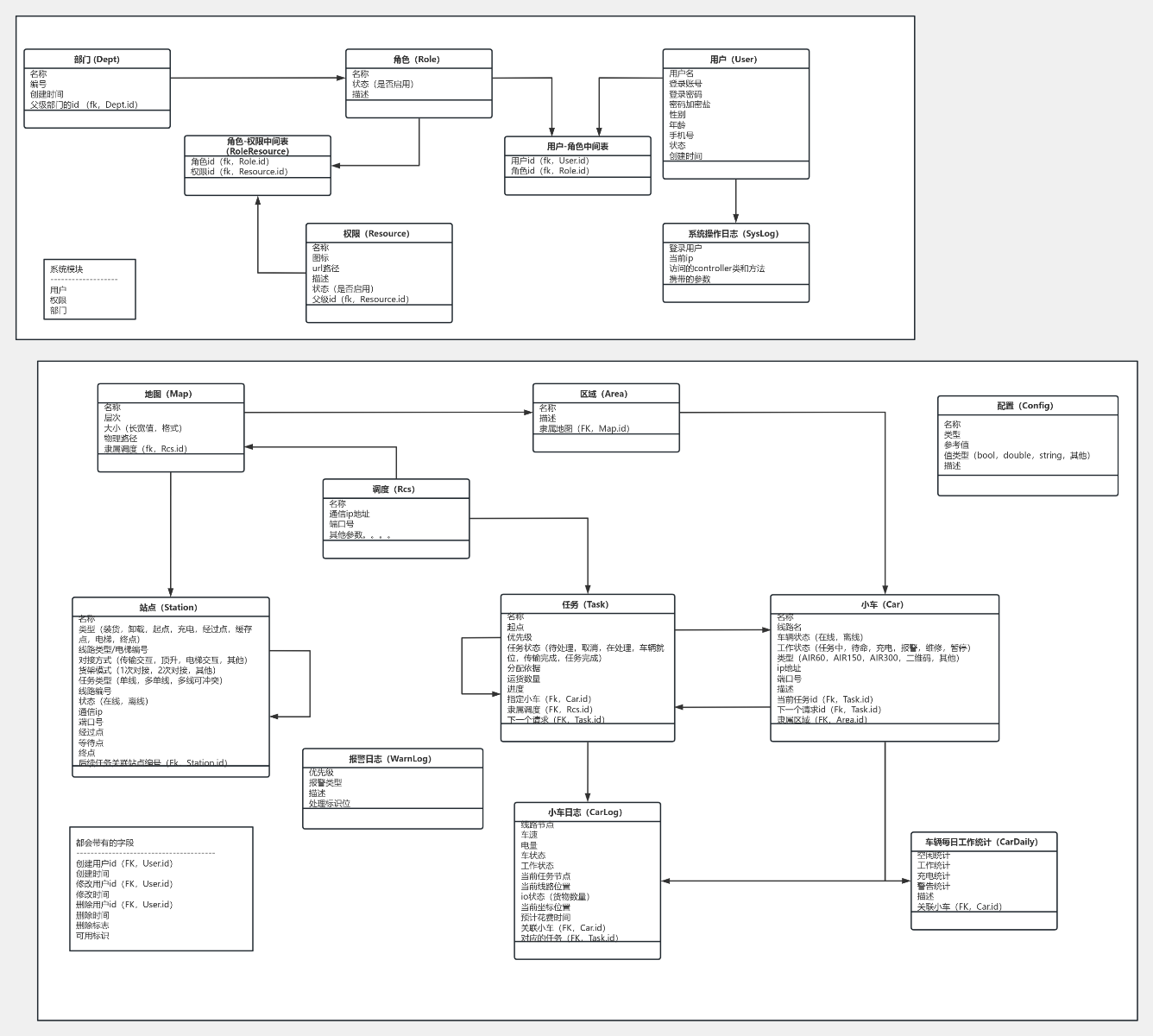The width and height of the screenshot is (1153, 1036).
Task: Click the 区域 (Area) table title
Action: pyautogui.click(x=606, y=394)
